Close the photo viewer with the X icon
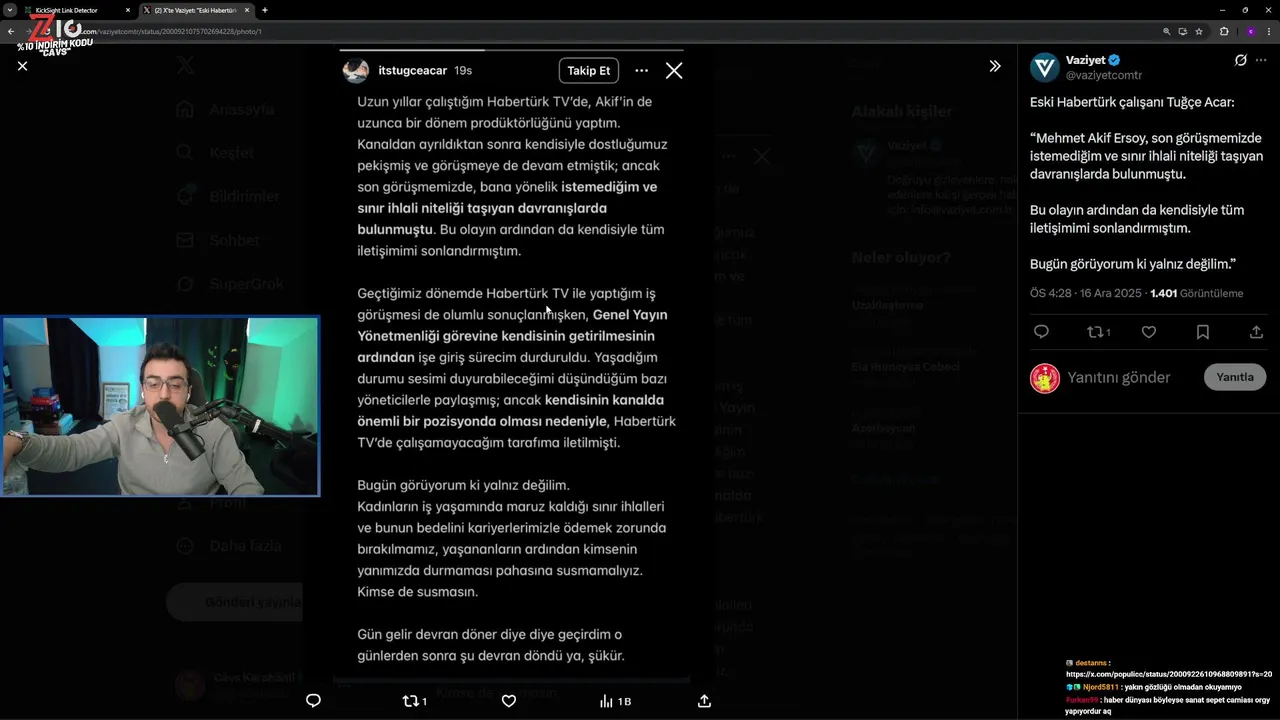 [22, 66]
